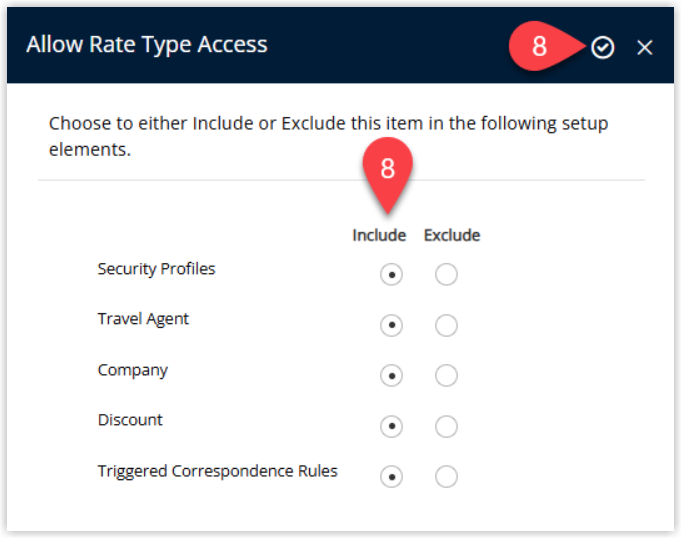Pick Include for Discount
Screen dimensions: 682x539
(x=391, y=426)
